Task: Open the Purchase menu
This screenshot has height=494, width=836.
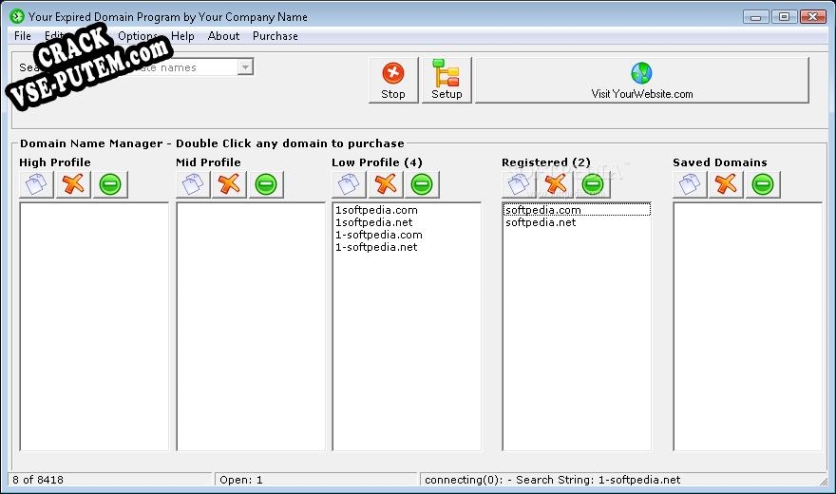Action: coord(275,36)
